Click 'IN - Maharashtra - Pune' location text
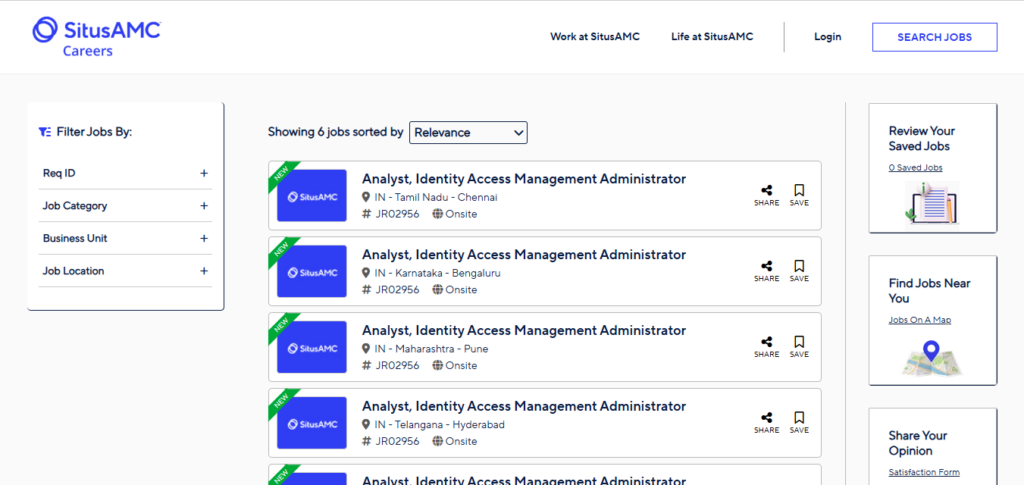Viewport: 1024px width, 485px height. point(431,349)
